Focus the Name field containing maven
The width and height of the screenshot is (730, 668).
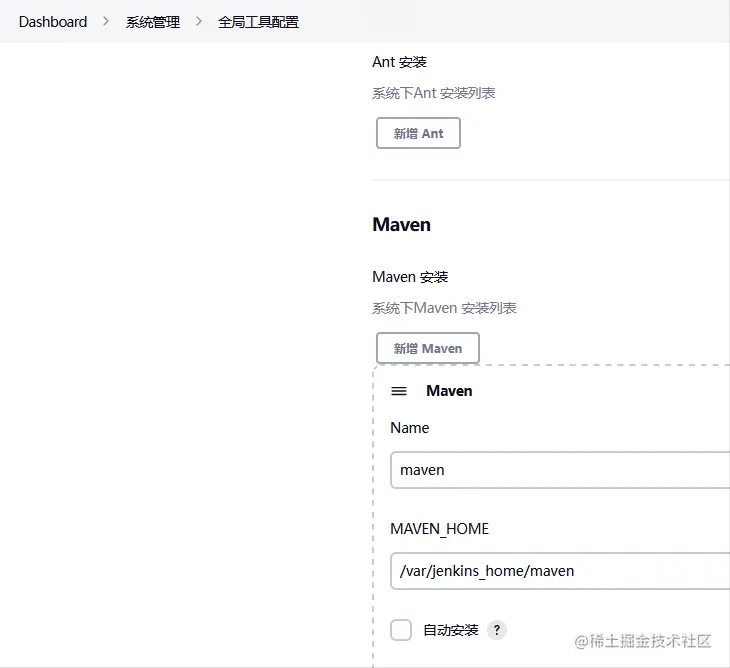[x=560, y=470]
